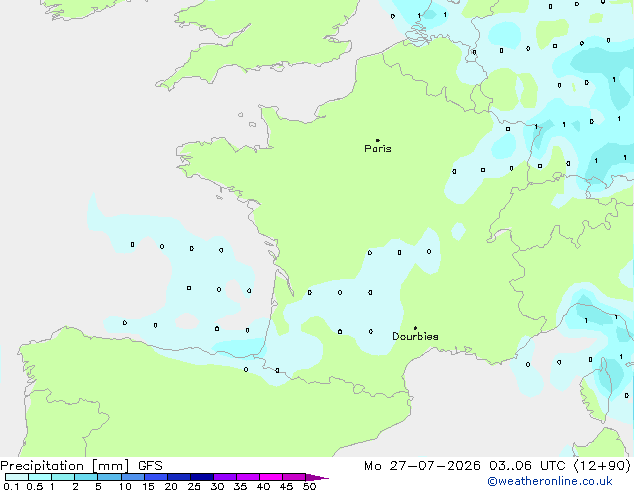
Task: Pick the blue legend swatch between 10 and 15
Action: point(133,477)
